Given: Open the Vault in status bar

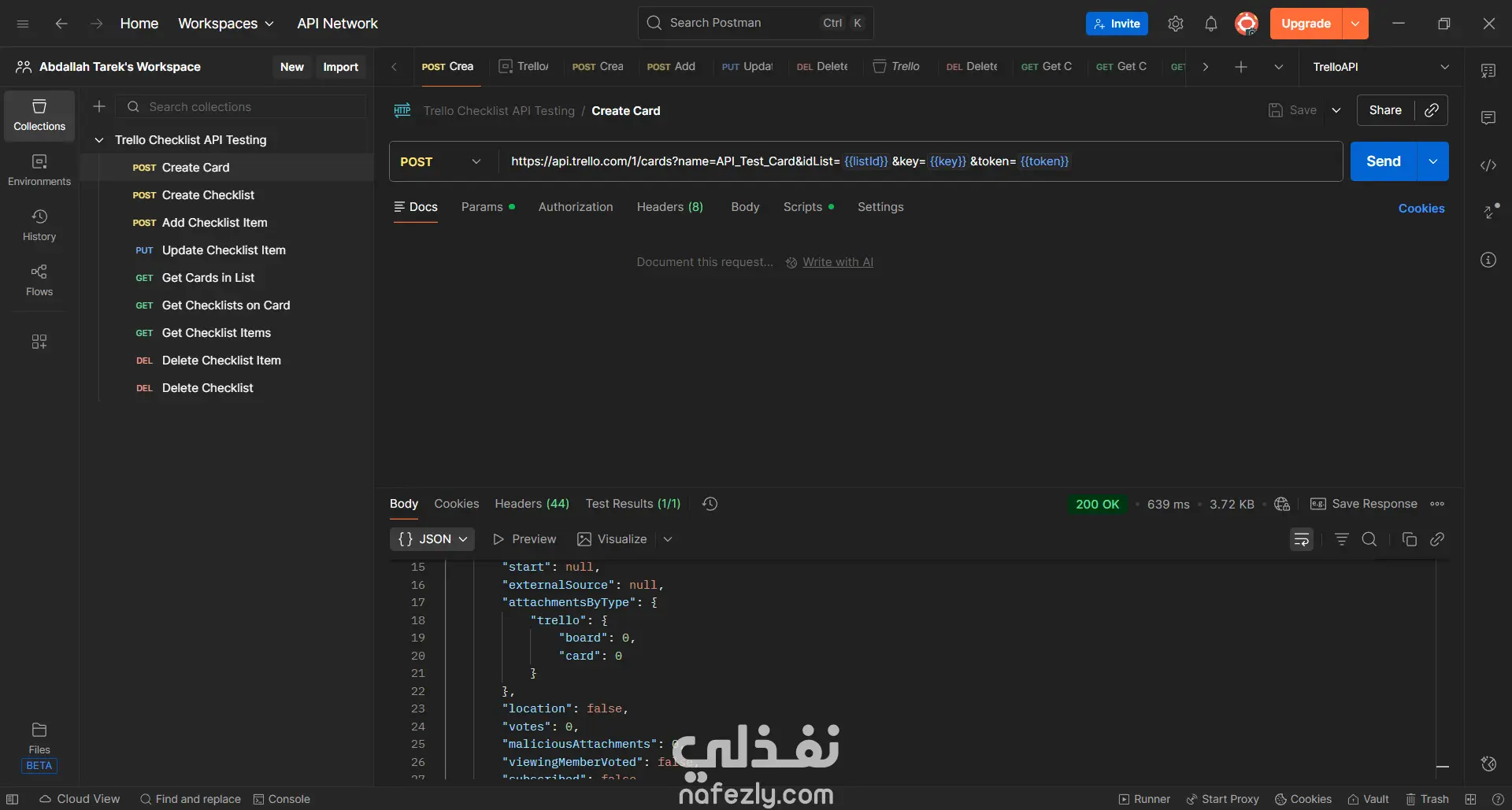Looking at the screenshot, I should (1368, 799).
